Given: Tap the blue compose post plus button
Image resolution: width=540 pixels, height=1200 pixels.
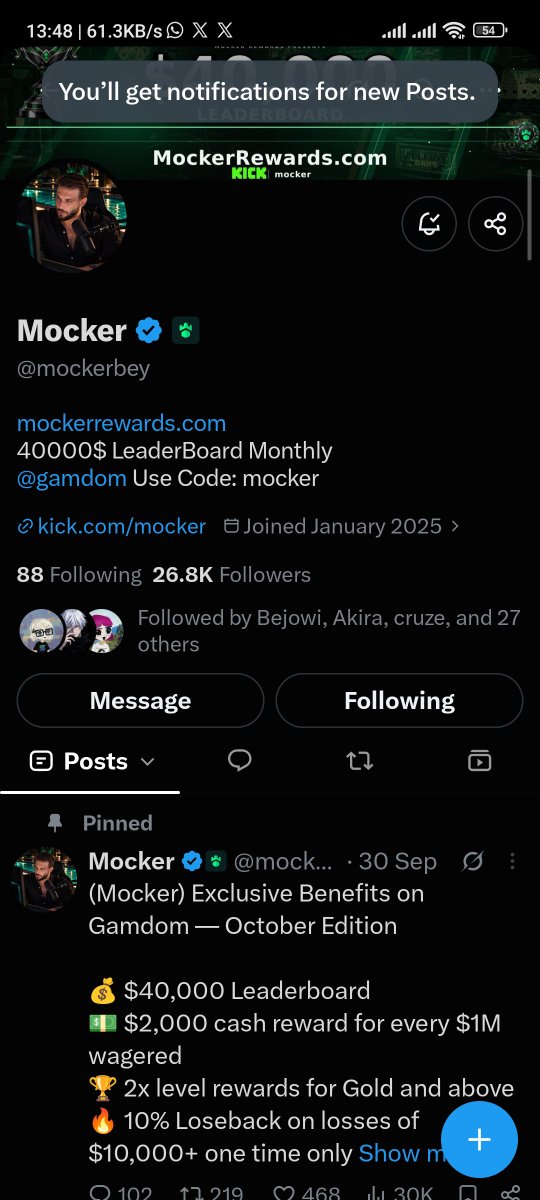Looking at the screenshot, I should click(479, 1139).
